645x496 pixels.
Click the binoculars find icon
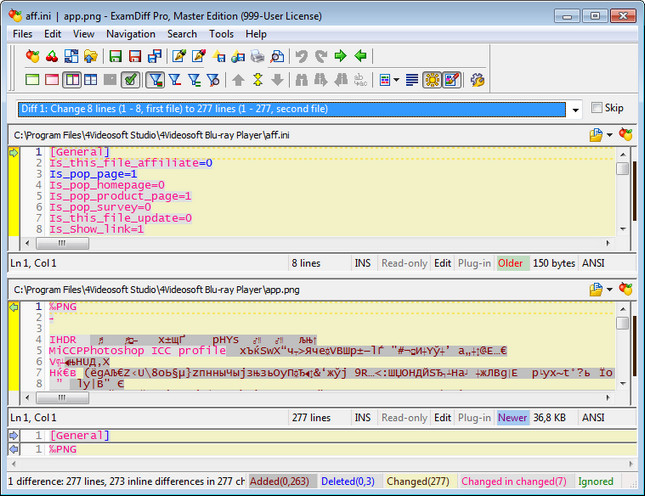tap(302, 80)
